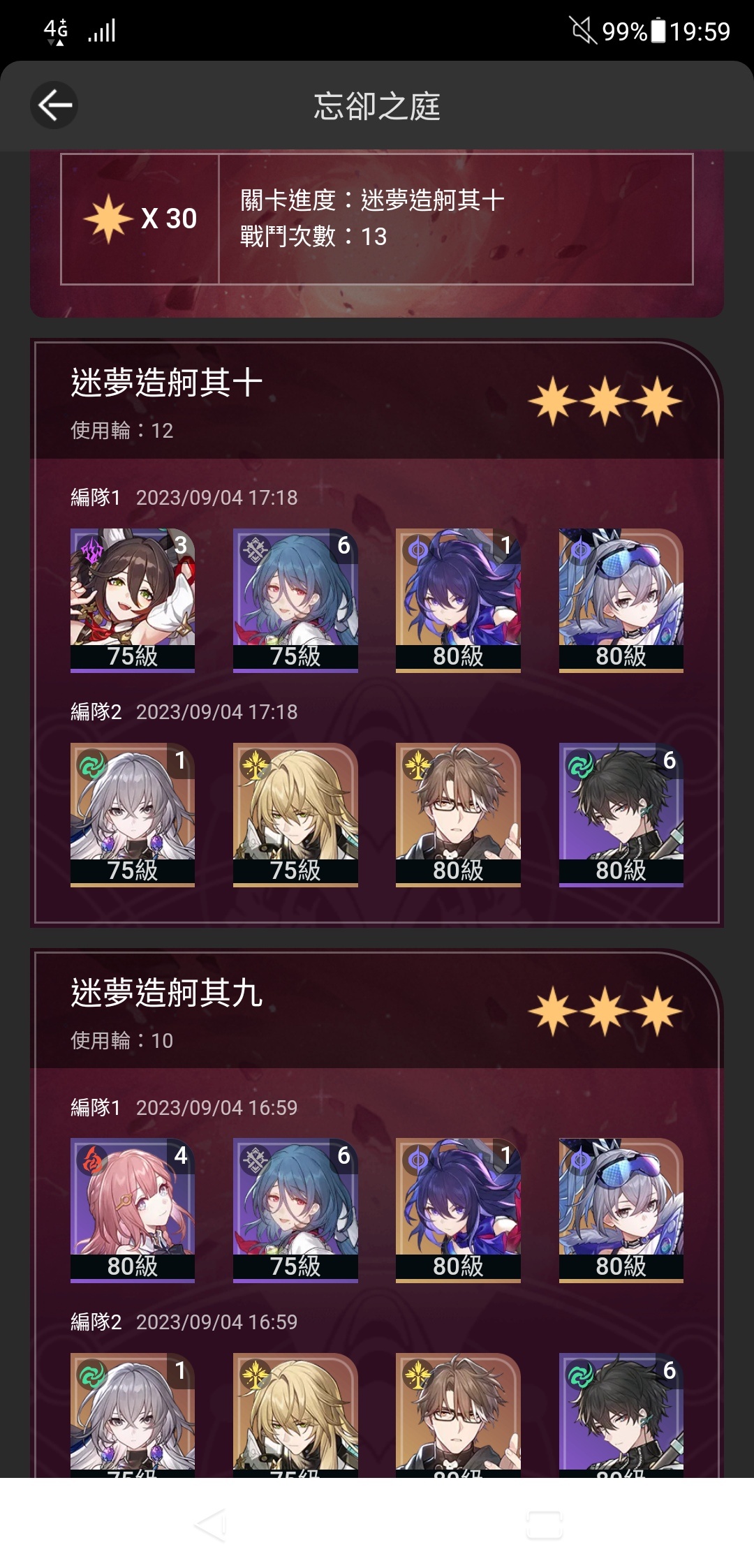Select black-haired eidolon 6 character in stage ten team 2
The image size is (754, 1568).
[621, 815]
